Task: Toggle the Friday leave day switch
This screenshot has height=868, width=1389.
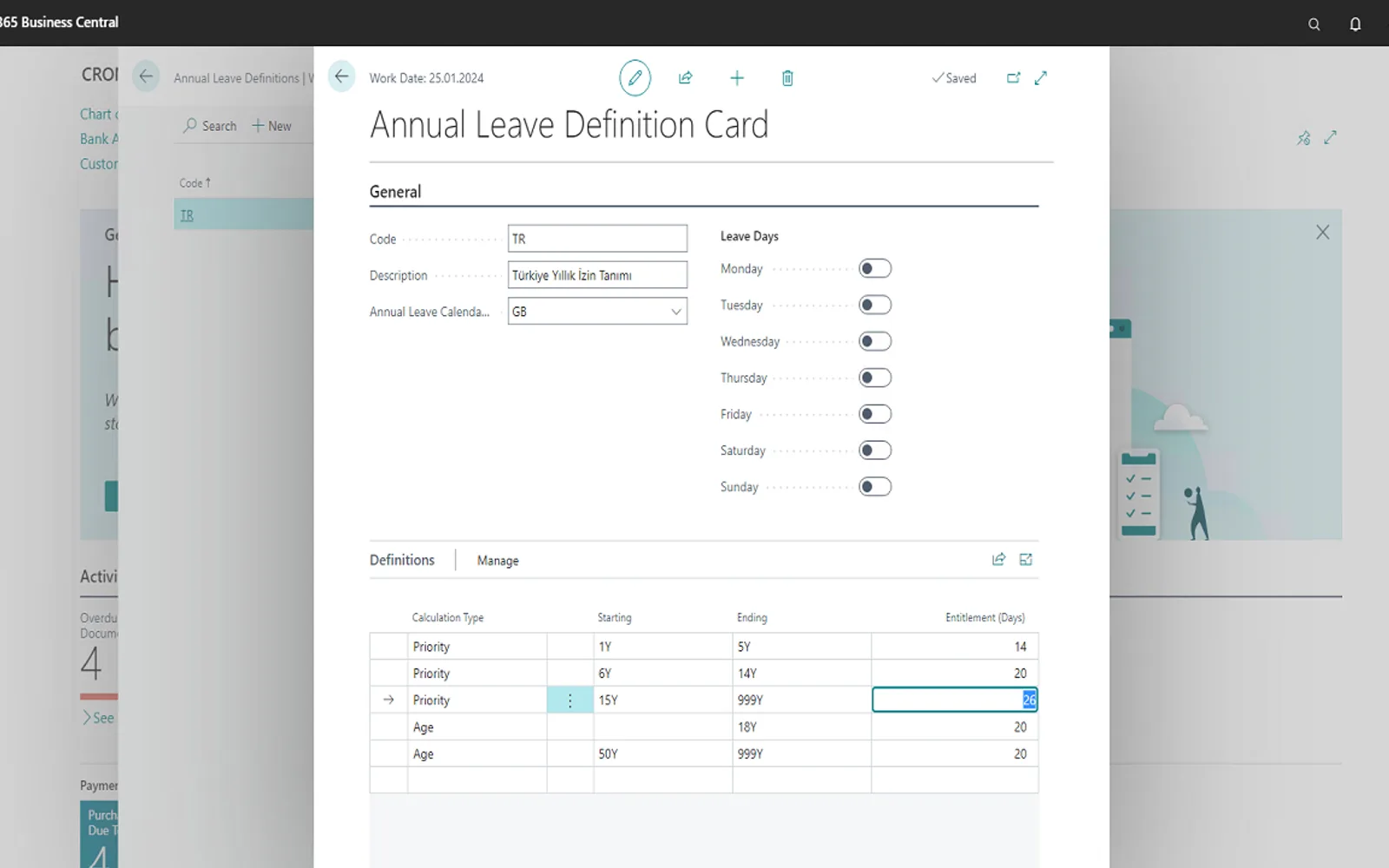Action: (x=875, y=415)
